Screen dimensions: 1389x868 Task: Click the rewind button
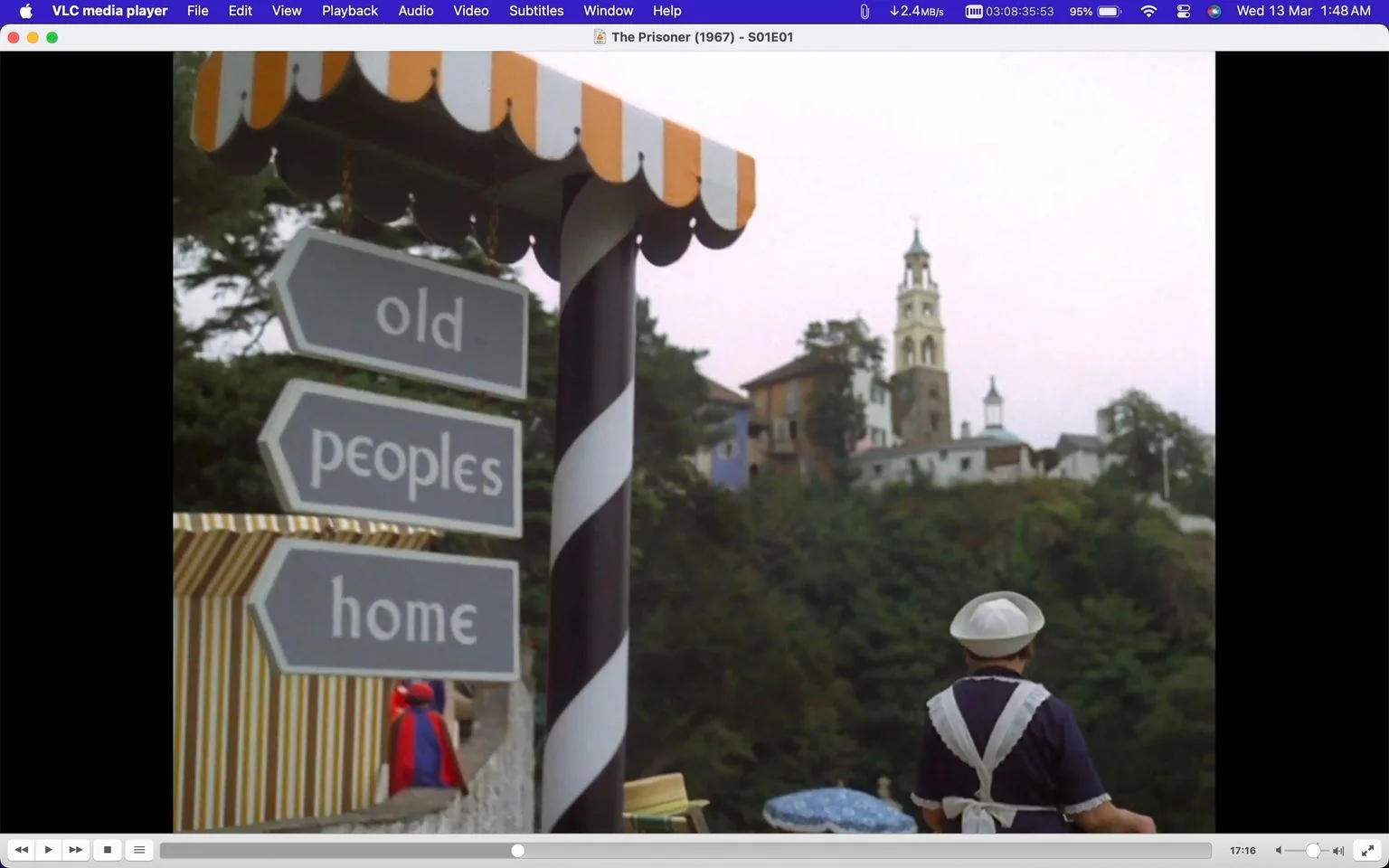(x=21, y=850)
